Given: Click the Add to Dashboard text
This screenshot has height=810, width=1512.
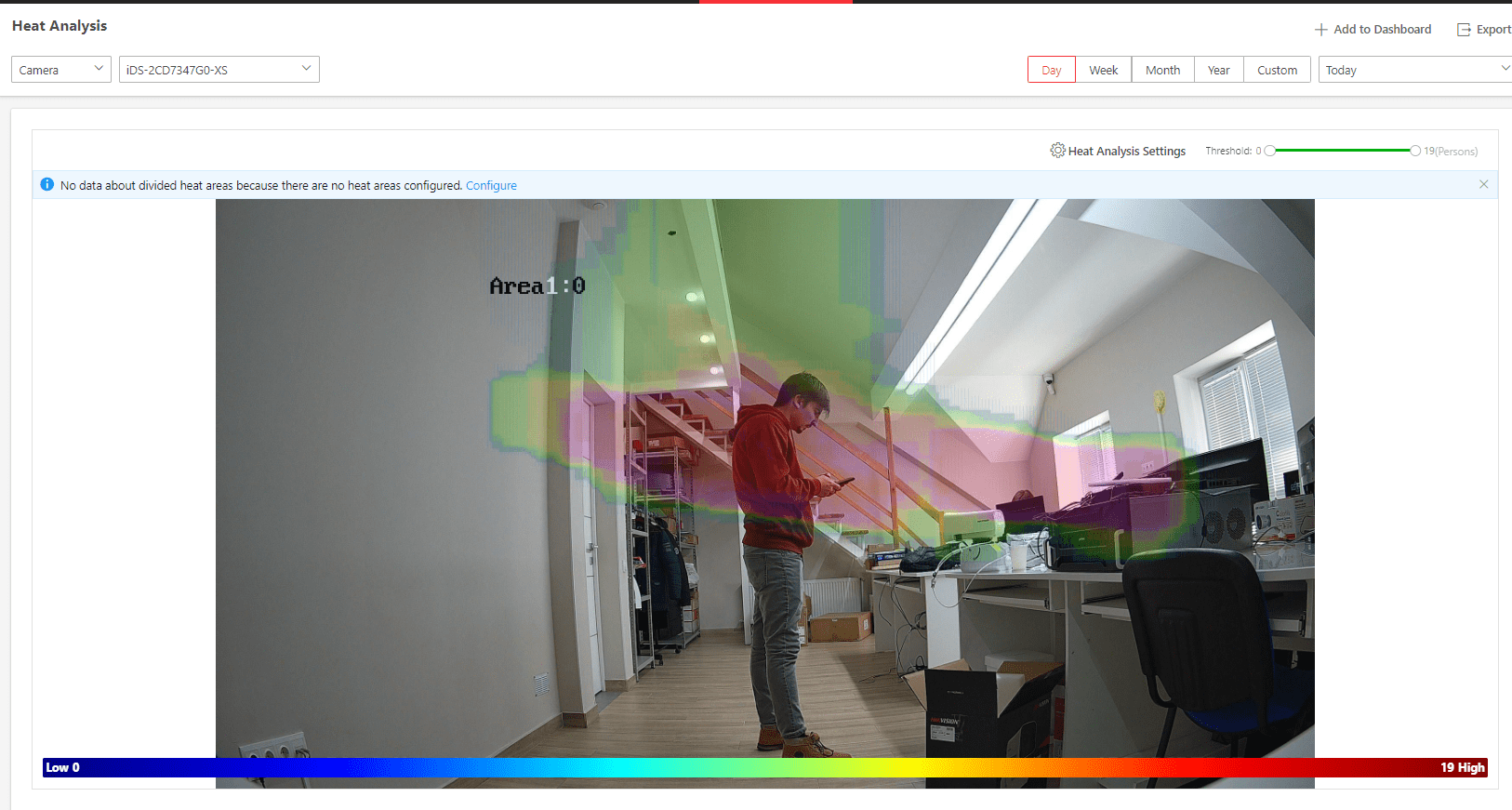Looking at the screenshot, I should point(1382,30).
